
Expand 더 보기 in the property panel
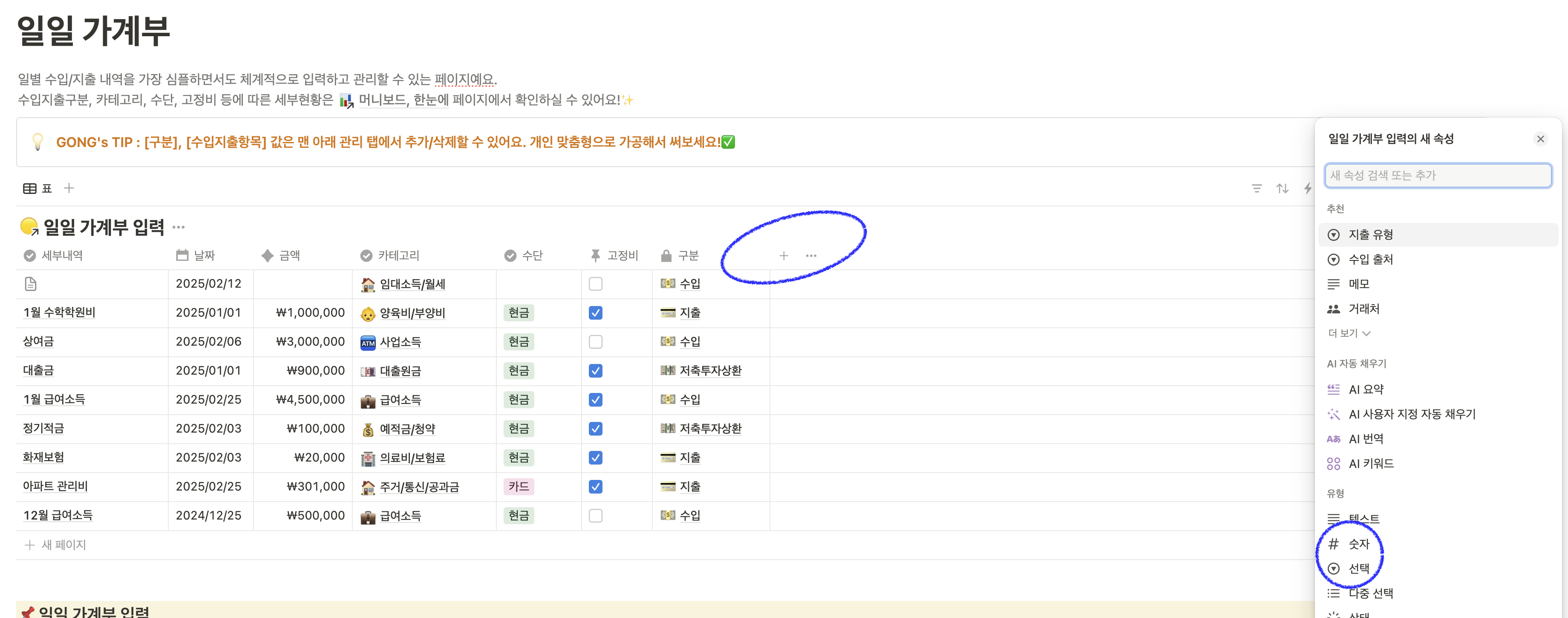coord(1348,333)
